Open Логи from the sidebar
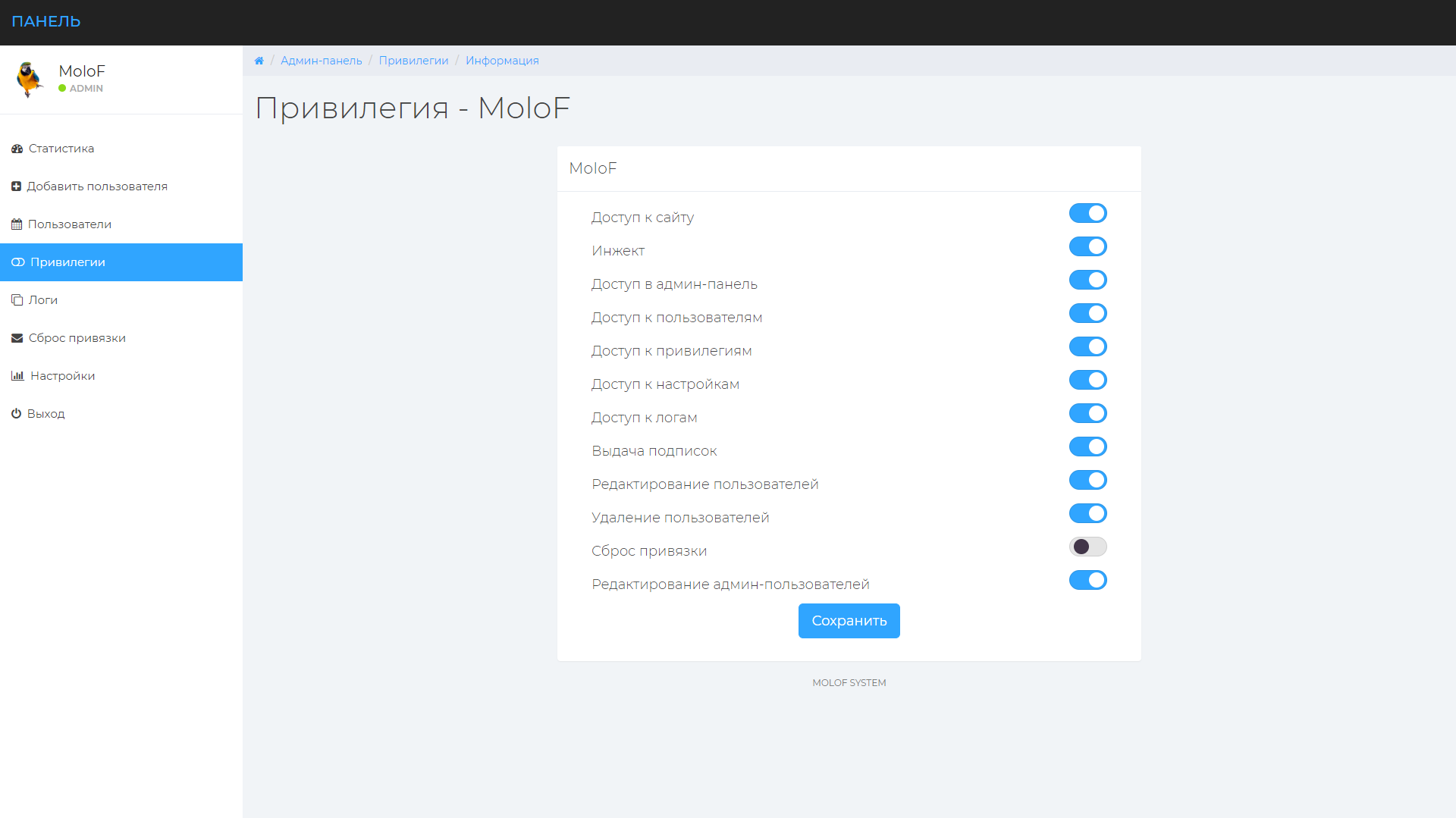Viewport: 1456px width, 818px height. (121, 300)
